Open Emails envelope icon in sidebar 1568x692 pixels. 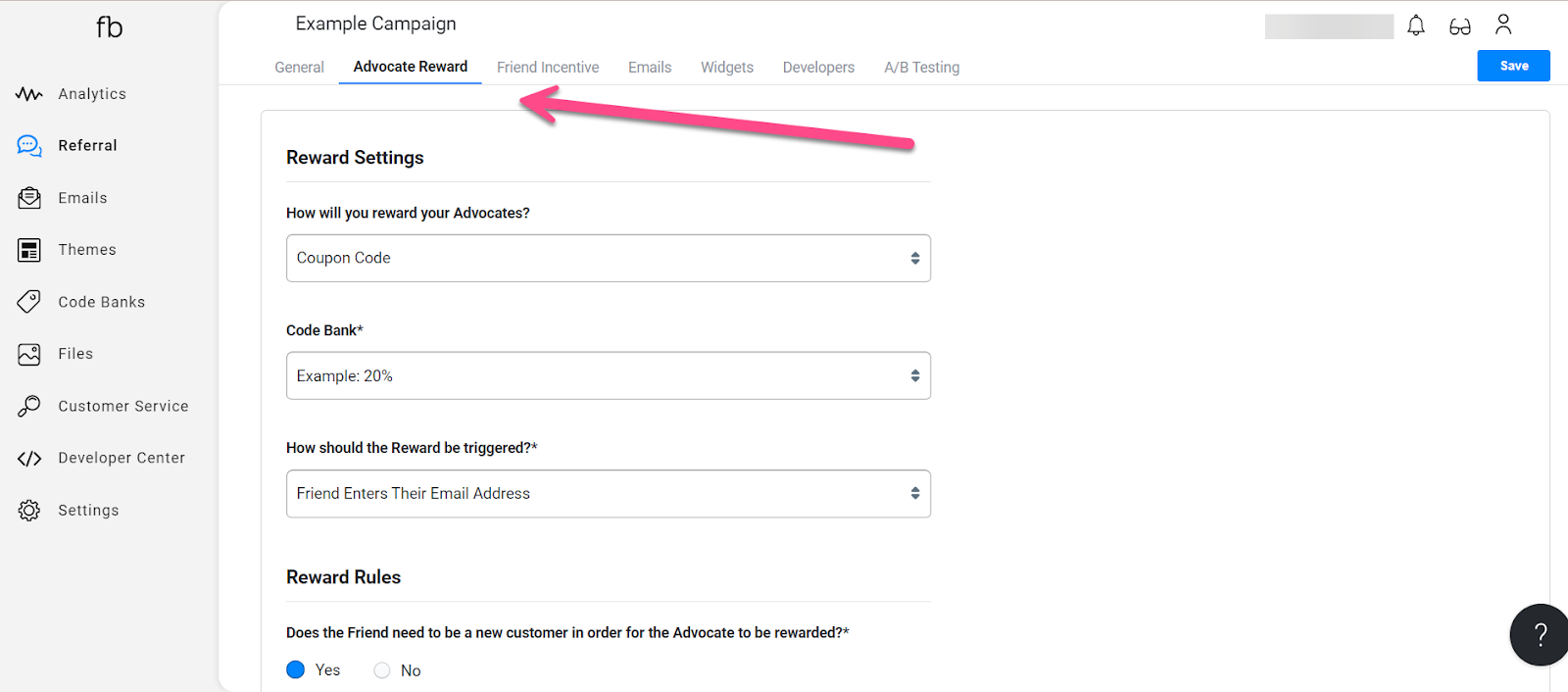tap(29, 198)
